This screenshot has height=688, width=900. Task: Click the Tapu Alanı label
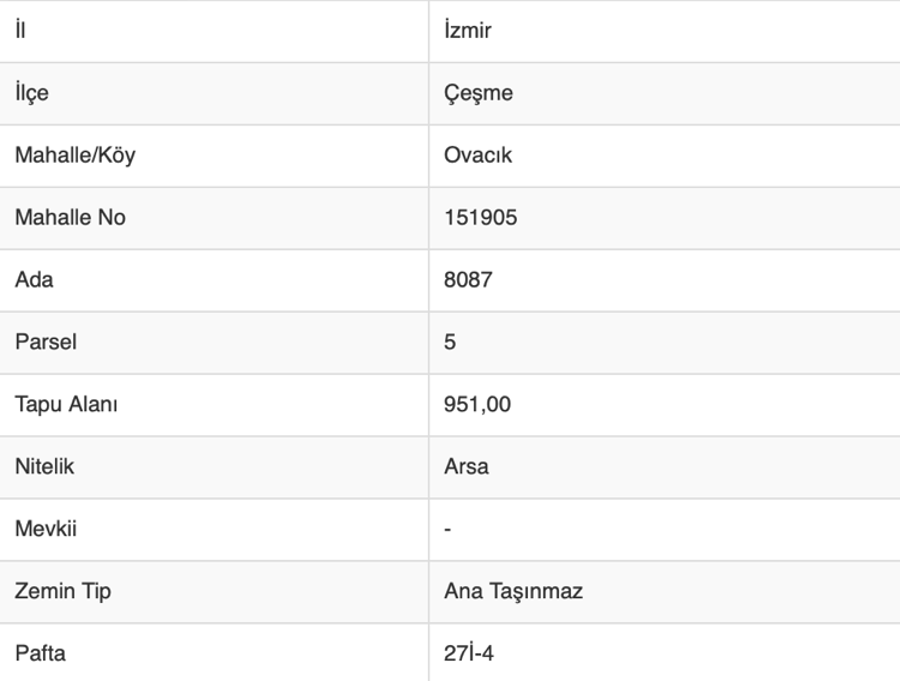click(x=66, y=404)
